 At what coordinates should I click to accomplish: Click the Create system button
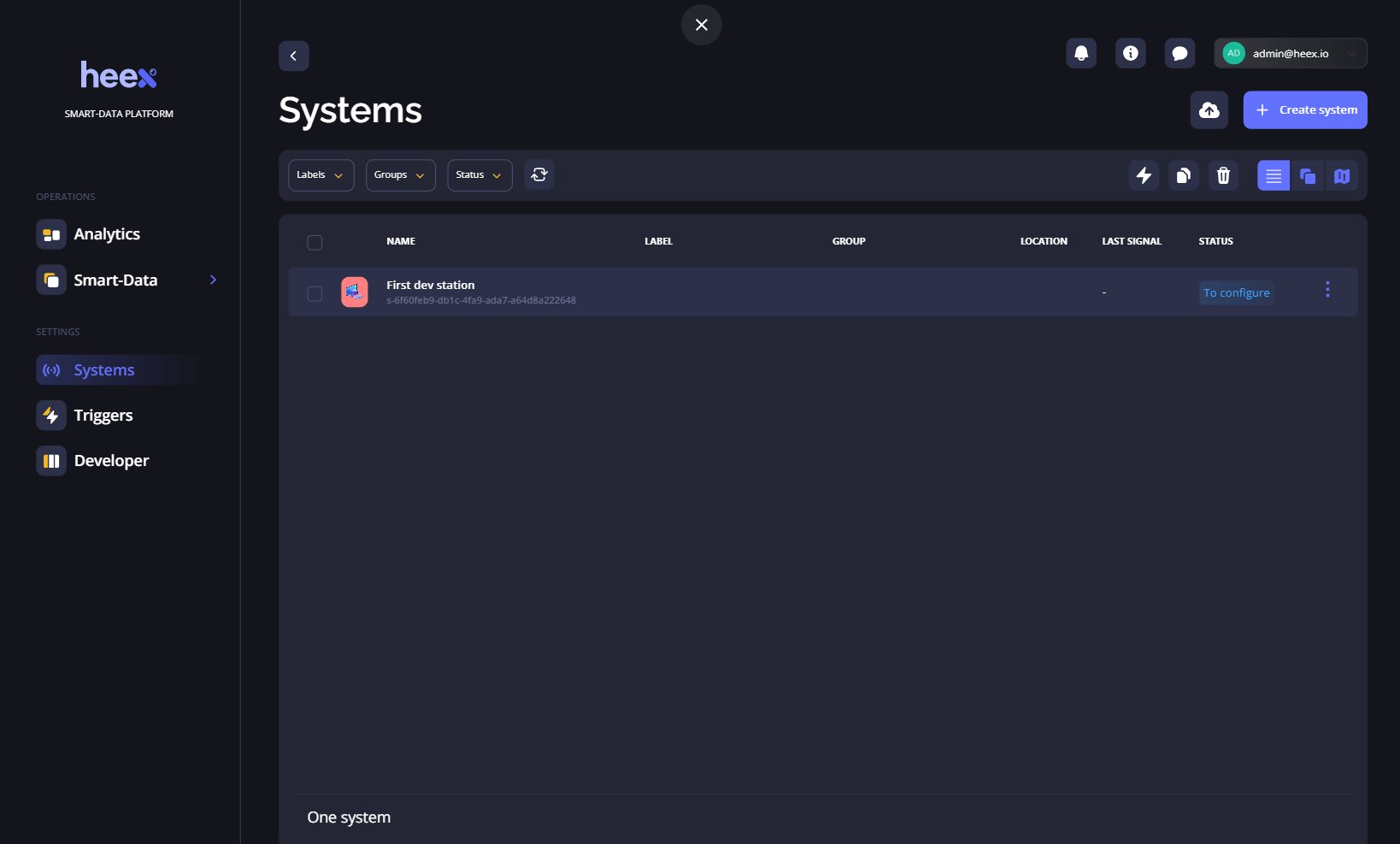pos(1305,109)
